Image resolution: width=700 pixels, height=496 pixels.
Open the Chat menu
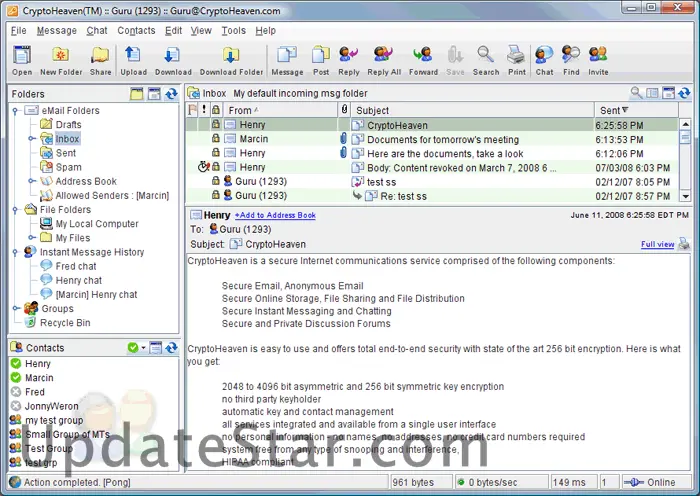[97, 30]
